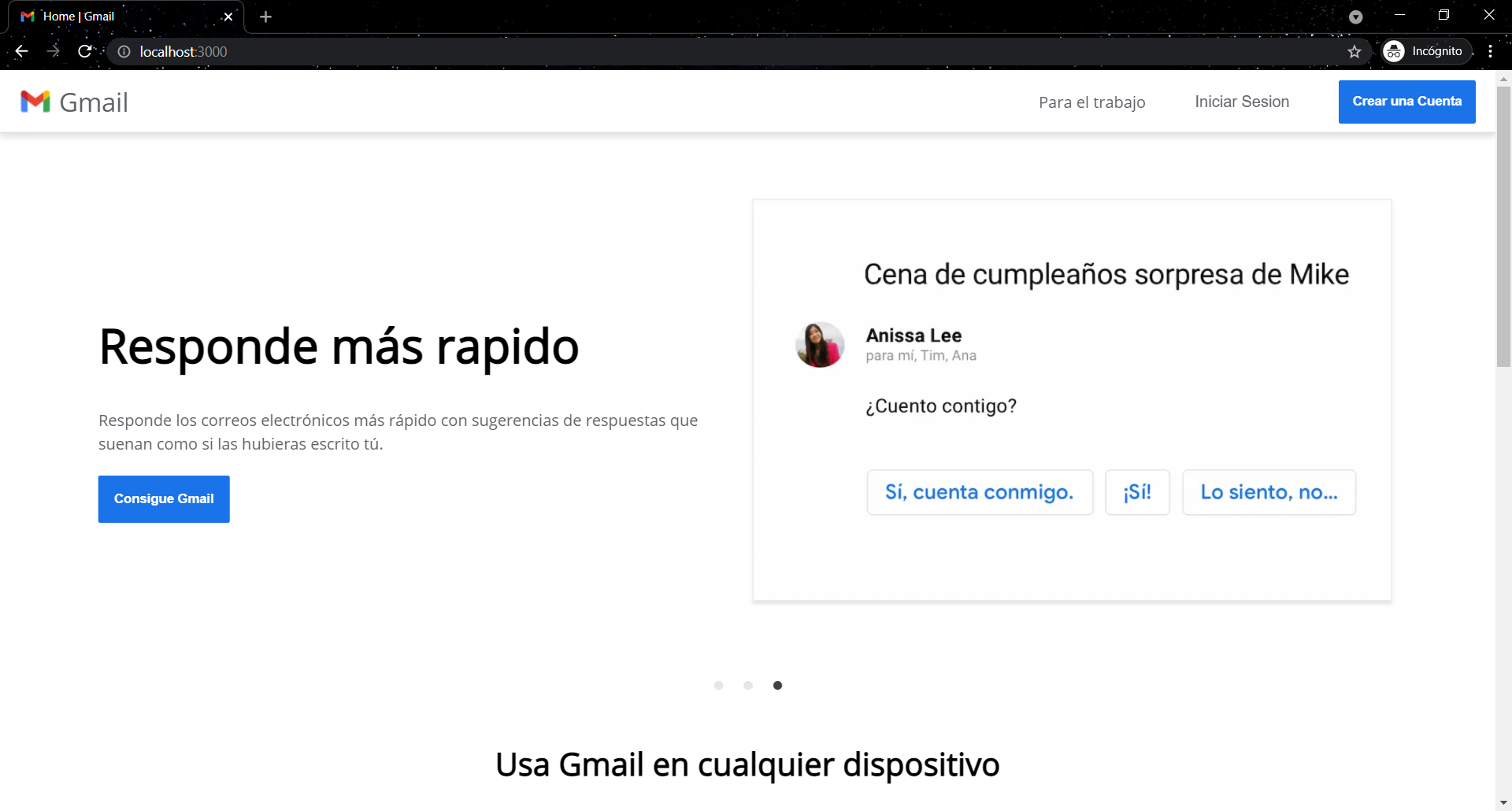Select the first carousel dot
Screen dimensions: 1512x811
pyautogui.click(x=718, y=685)
